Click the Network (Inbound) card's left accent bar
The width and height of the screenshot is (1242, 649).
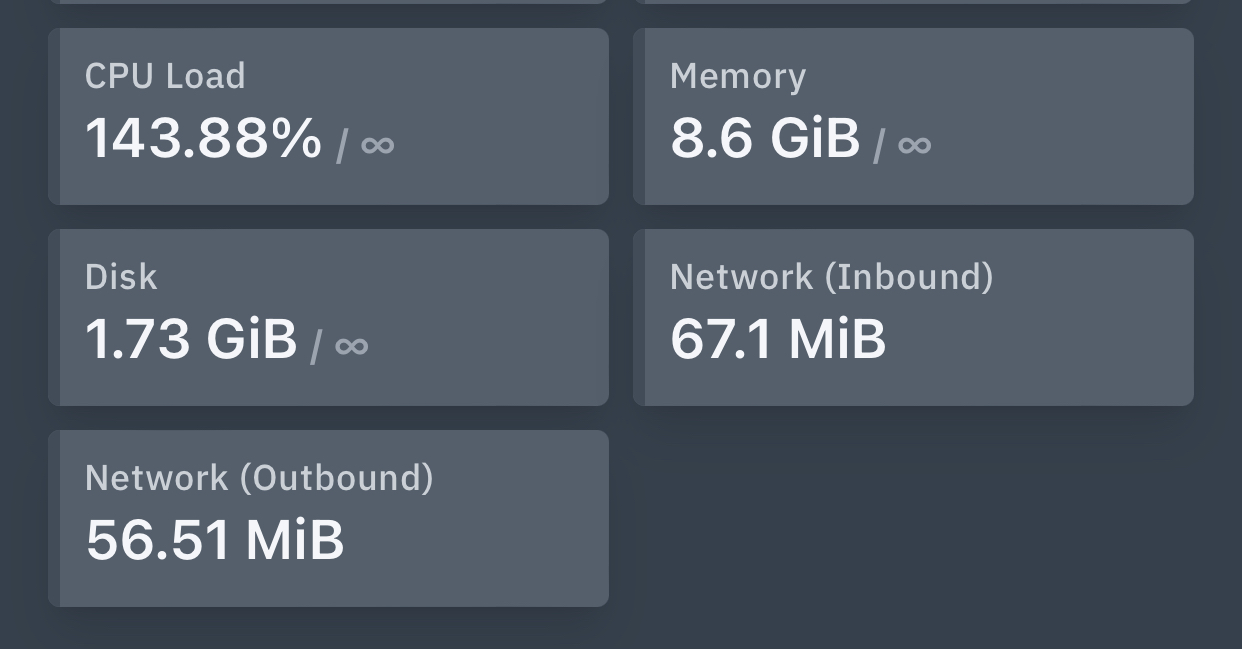click(639, 318)
